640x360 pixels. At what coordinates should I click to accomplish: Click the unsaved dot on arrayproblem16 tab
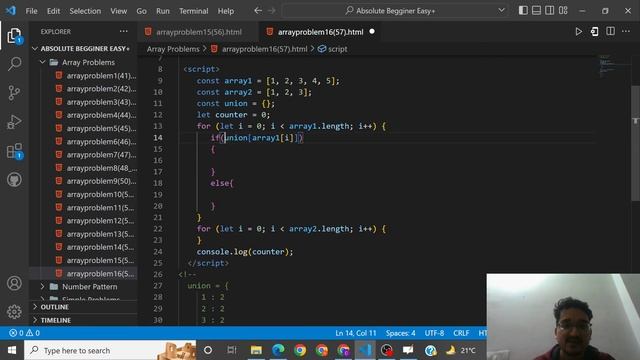pyautogui.click(x=372, y=31)
